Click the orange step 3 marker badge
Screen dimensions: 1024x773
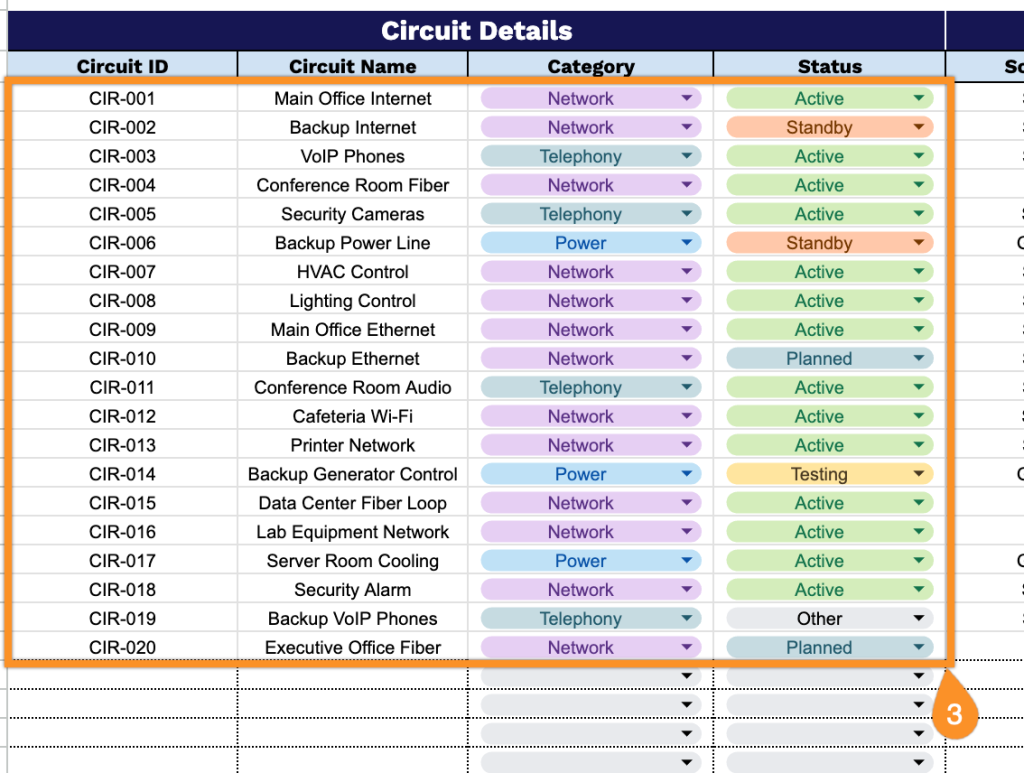tap(954, 714)
